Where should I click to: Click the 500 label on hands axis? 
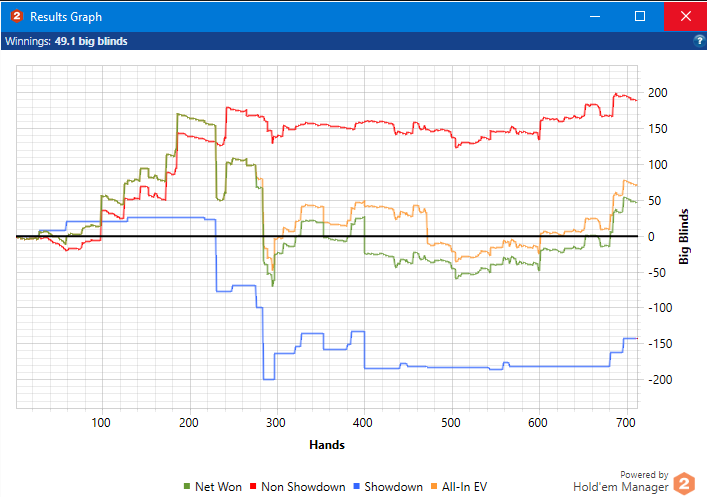450,423
